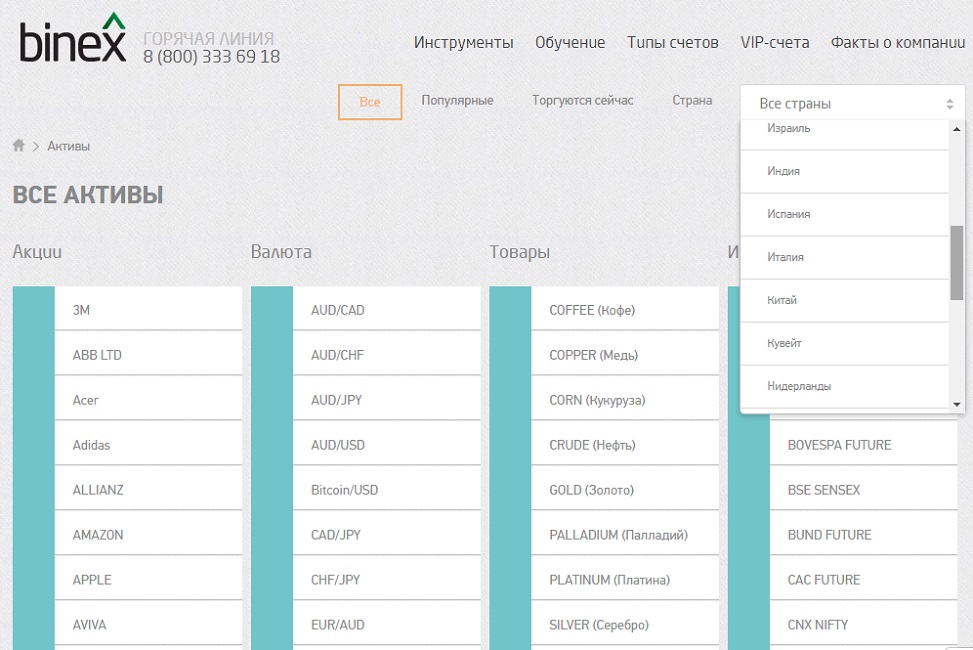Open VIP-счета in the top navigation
Image resolution: width=973 pixels, height=650 pixels.
tap(774, 42)
